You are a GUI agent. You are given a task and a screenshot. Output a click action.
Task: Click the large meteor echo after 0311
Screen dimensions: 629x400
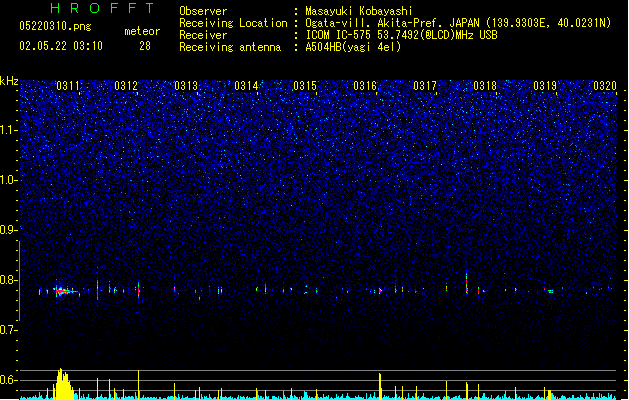point(64,291)
